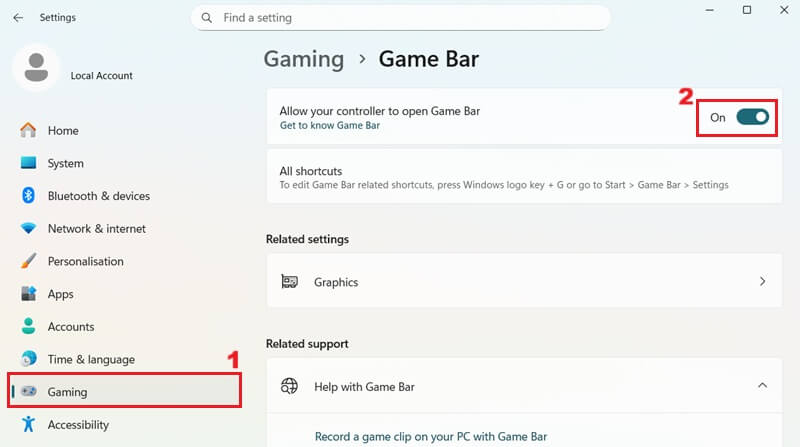Minimize the Settings window
The width and height of the screenshot is (800, 447).
click(x=710, y=10)
